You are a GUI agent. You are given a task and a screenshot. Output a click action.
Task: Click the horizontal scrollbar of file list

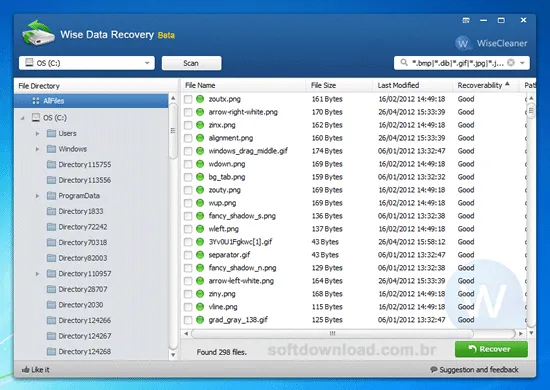pyautogui.click(x=332, y=333)
